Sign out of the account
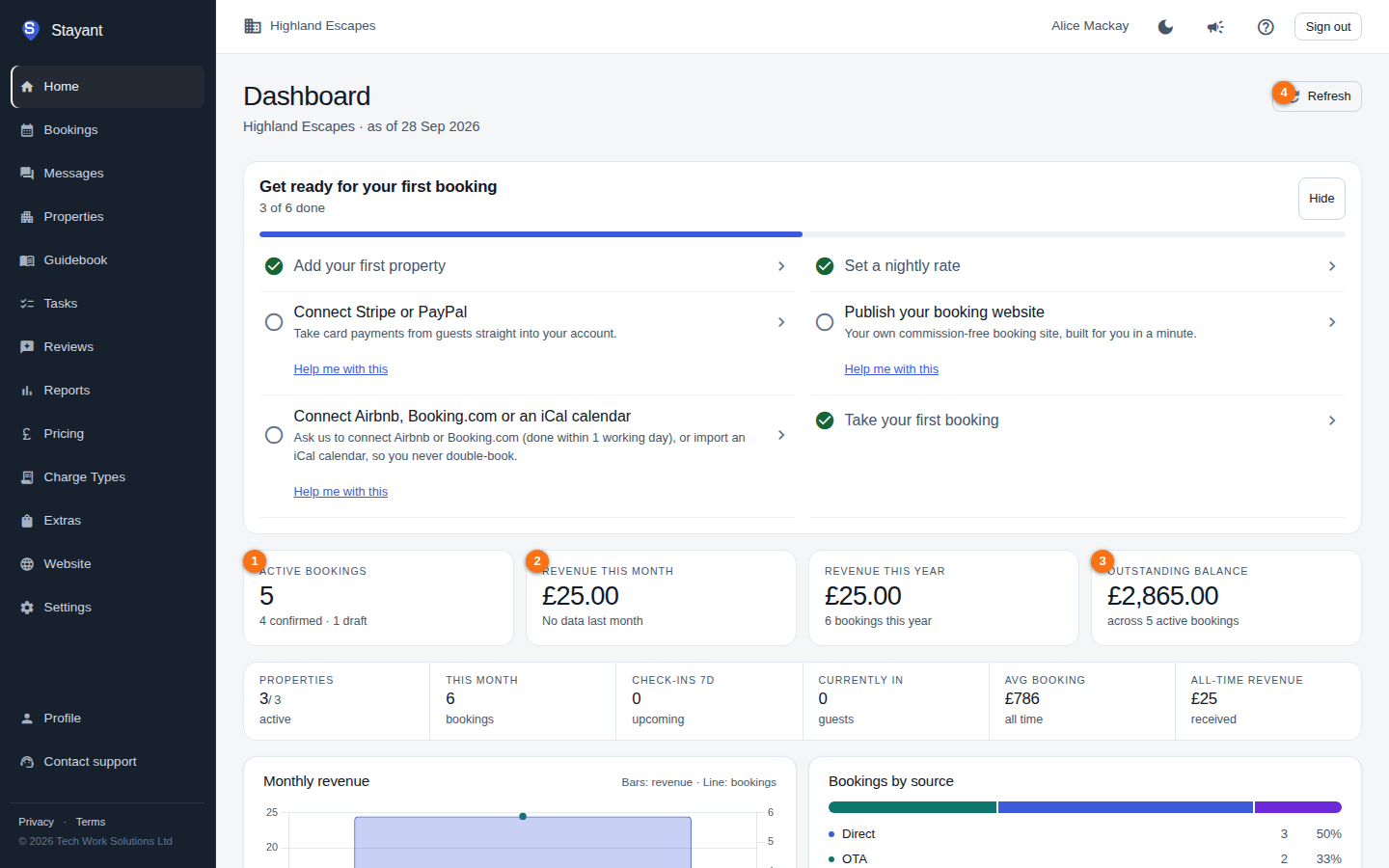Image resolution: width=1389 pixels, height=868 pixels. (x=1328, y=27)
